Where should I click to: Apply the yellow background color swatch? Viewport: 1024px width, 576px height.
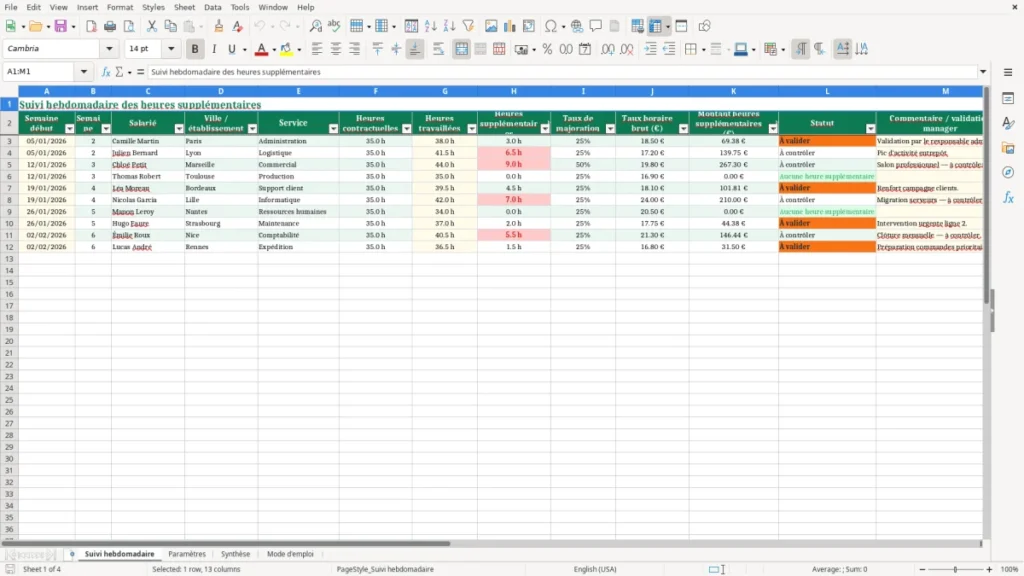pyautogui.click(x=286, y=49)
